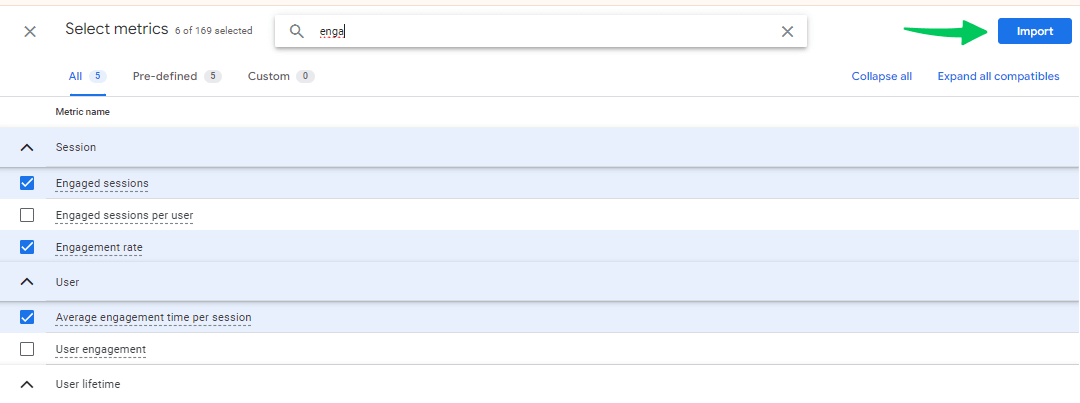Screen dimensions: 1080x403
Task: Click Collapse all link
Action: coord(881,76)
